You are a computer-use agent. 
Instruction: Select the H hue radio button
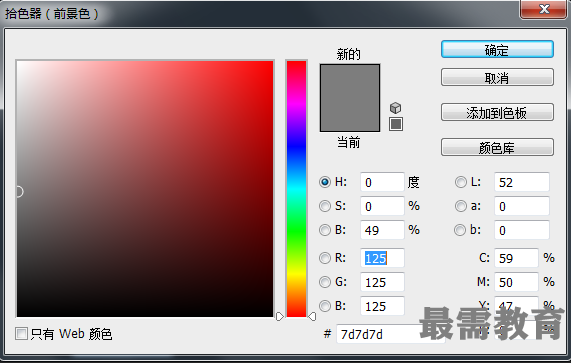(324, 182)
